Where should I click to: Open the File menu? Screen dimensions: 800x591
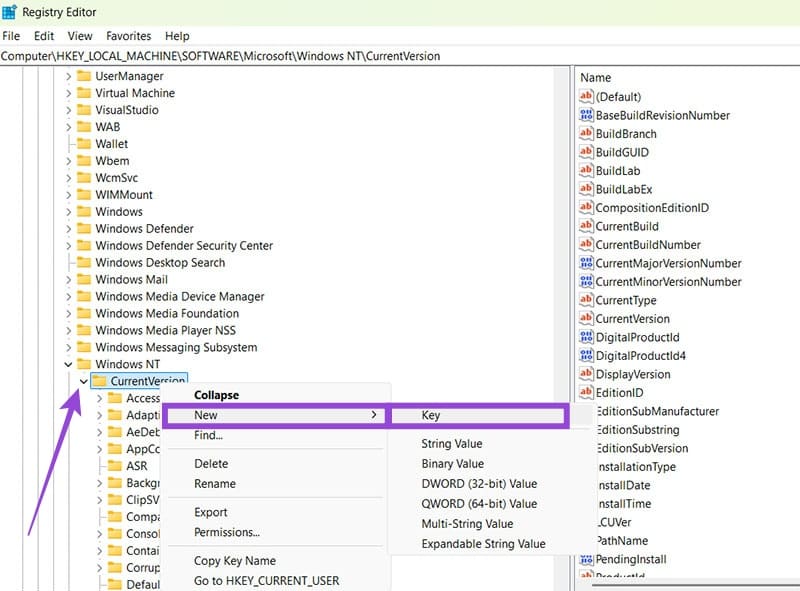click(11, 36)
